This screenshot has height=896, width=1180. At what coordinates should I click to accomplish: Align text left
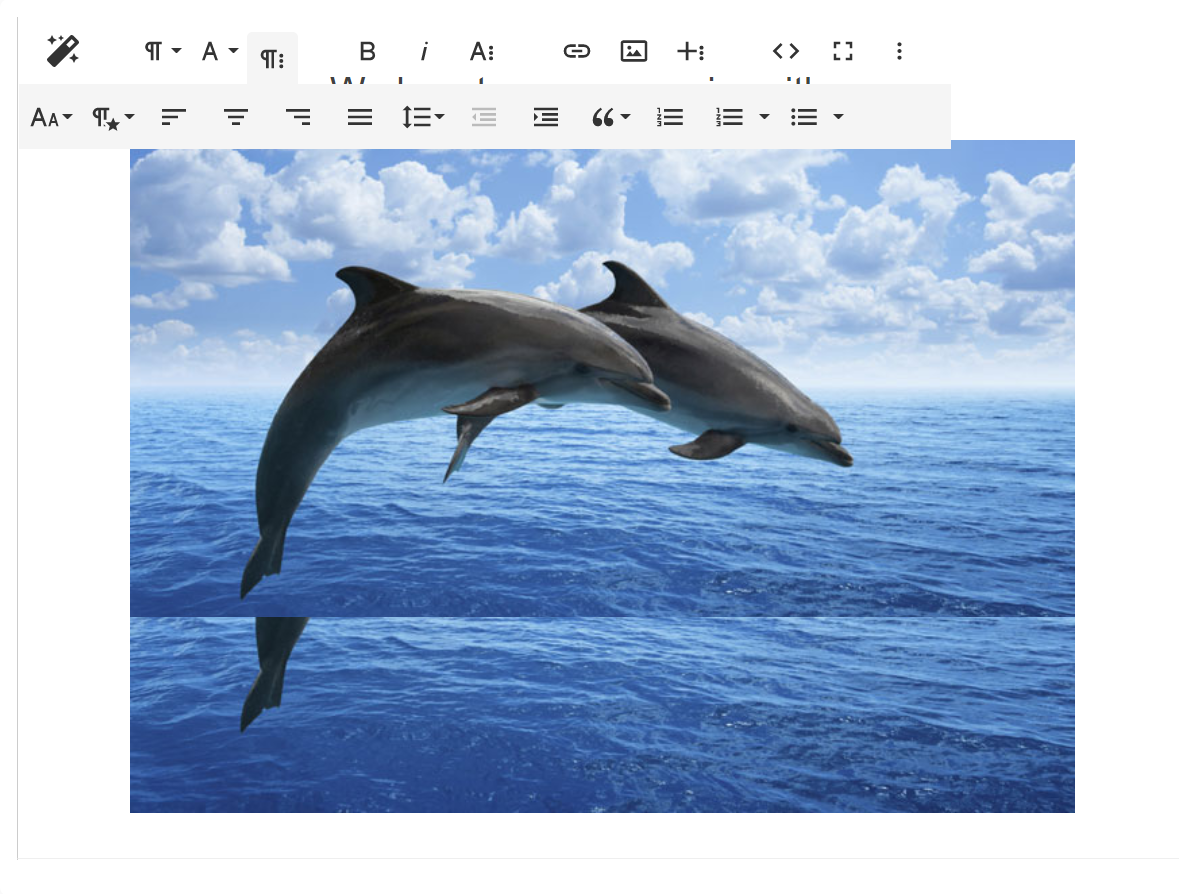(x=174, y=117)
